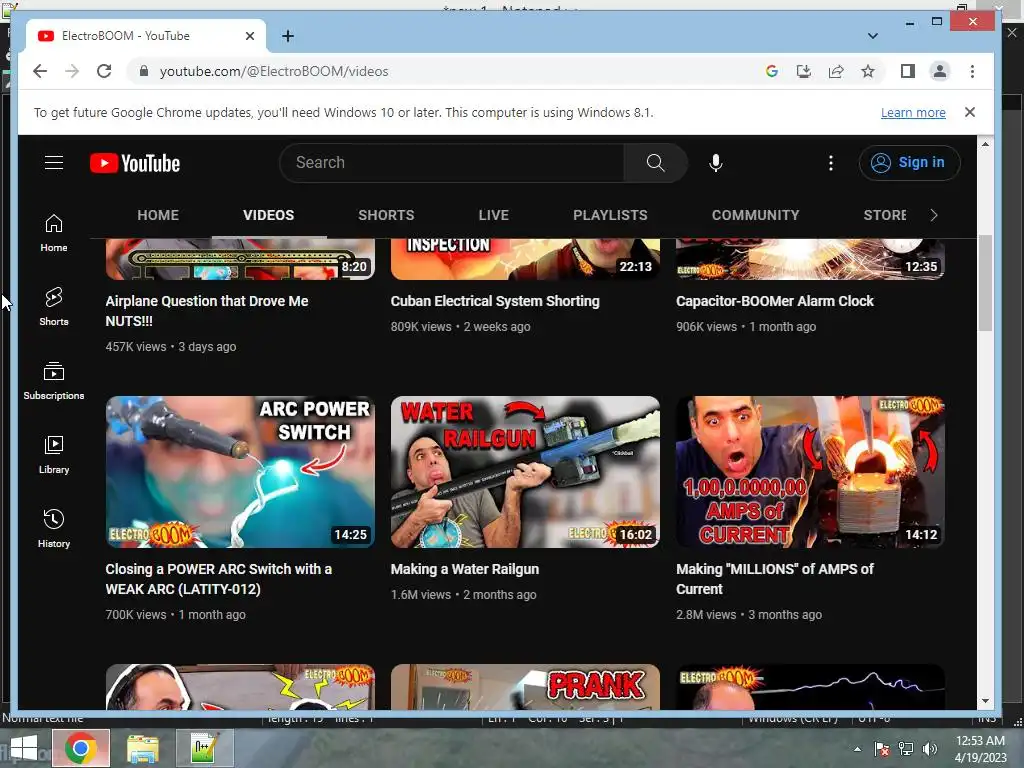This screenshot has width=1024, height=768.
Task: Open Library in the left sidebar
Action: tap(54, 455)
